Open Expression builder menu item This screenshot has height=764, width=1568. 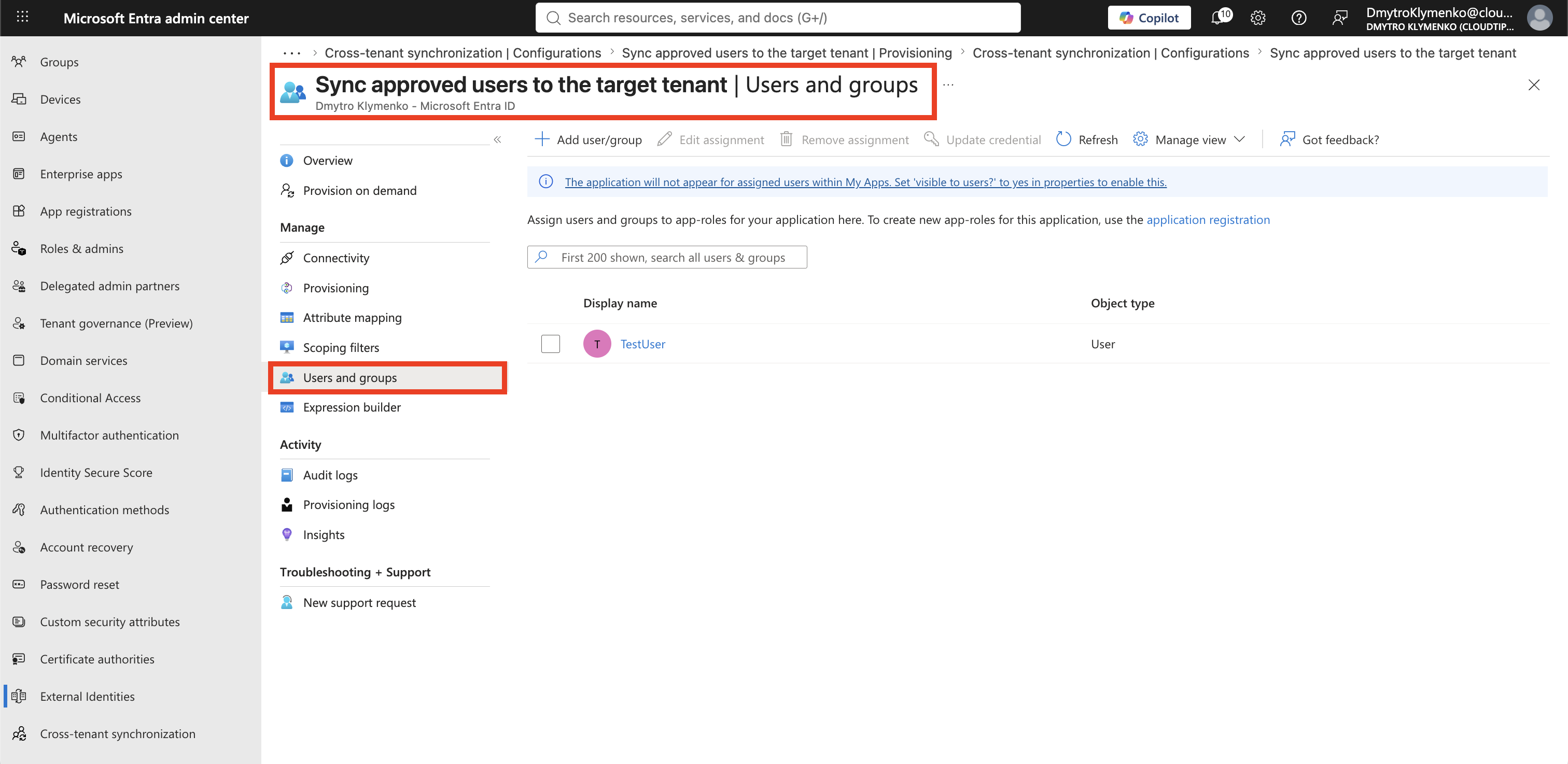pos(352,407)
